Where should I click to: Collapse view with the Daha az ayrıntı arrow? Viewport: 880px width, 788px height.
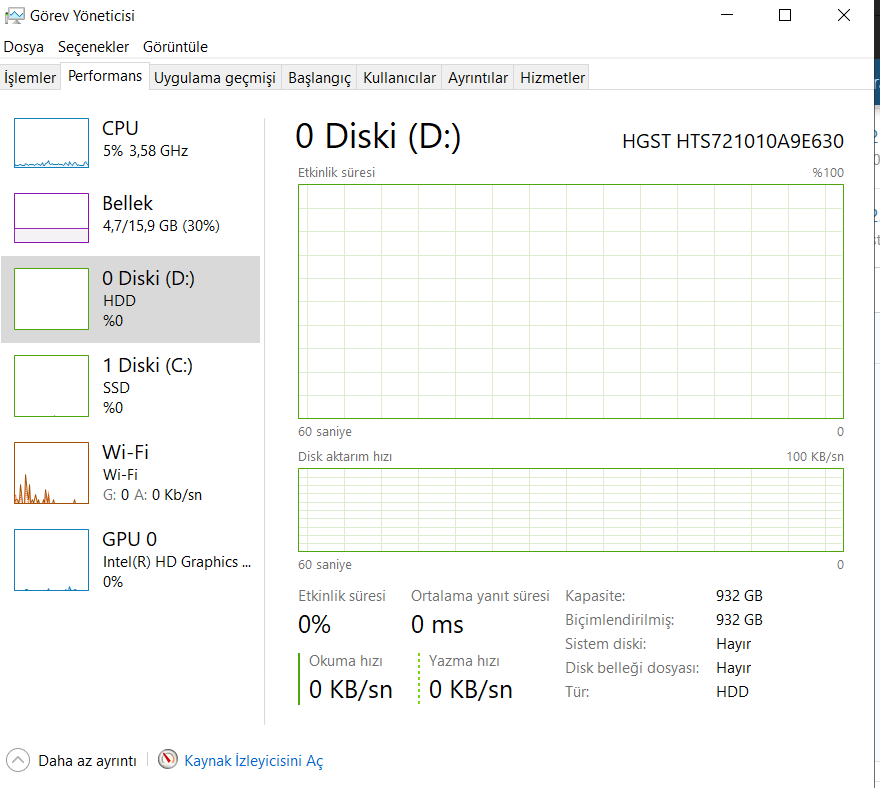click(18, 760)
